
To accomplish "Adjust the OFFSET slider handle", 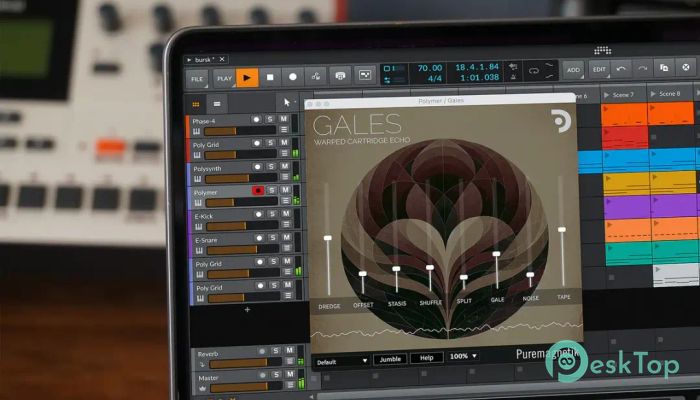I will click(362, 274).
